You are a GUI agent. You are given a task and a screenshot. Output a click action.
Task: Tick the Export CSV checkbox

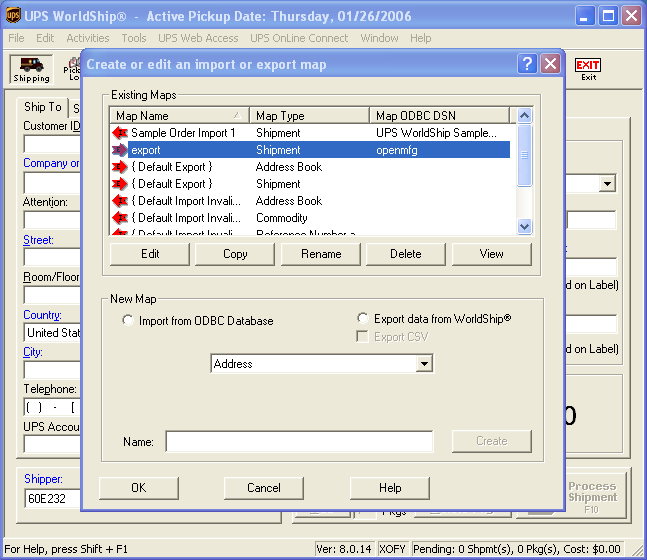click(362, 337)
